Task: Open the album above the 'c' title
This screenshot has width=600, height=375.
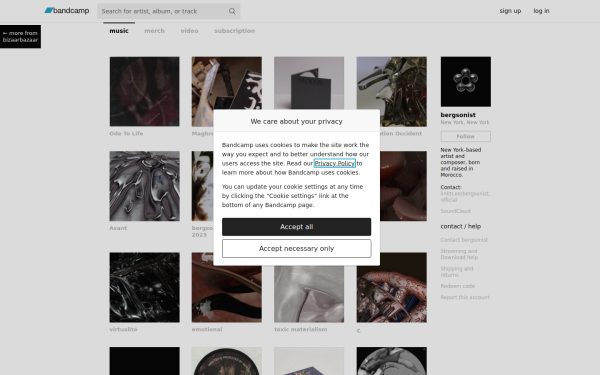Action: pyautogui.click(x=391, y=287)
